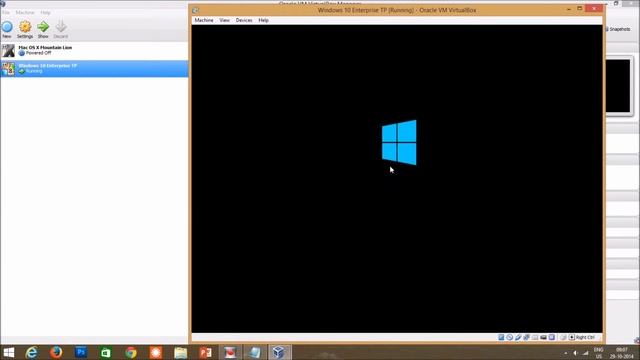Open File menu in VirtualBox Manager
Screen dimensions: 640x360
point(6,13)
